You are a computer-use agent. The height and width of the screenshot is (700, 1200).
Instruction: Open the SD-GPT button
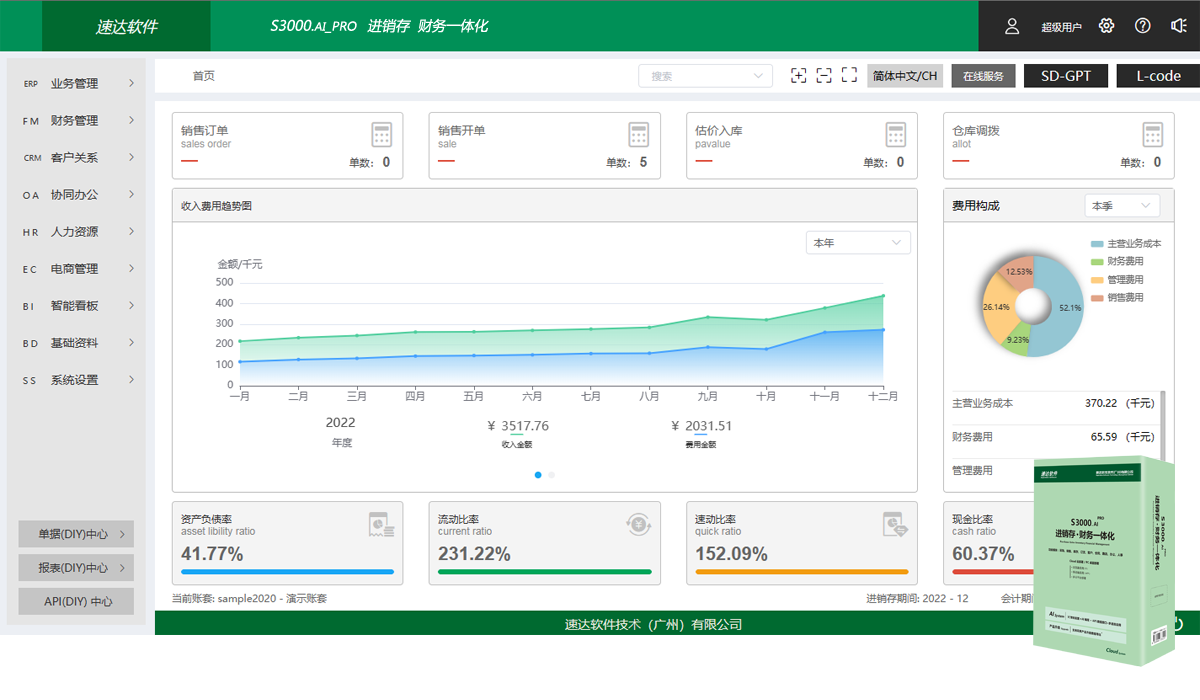1065,76
